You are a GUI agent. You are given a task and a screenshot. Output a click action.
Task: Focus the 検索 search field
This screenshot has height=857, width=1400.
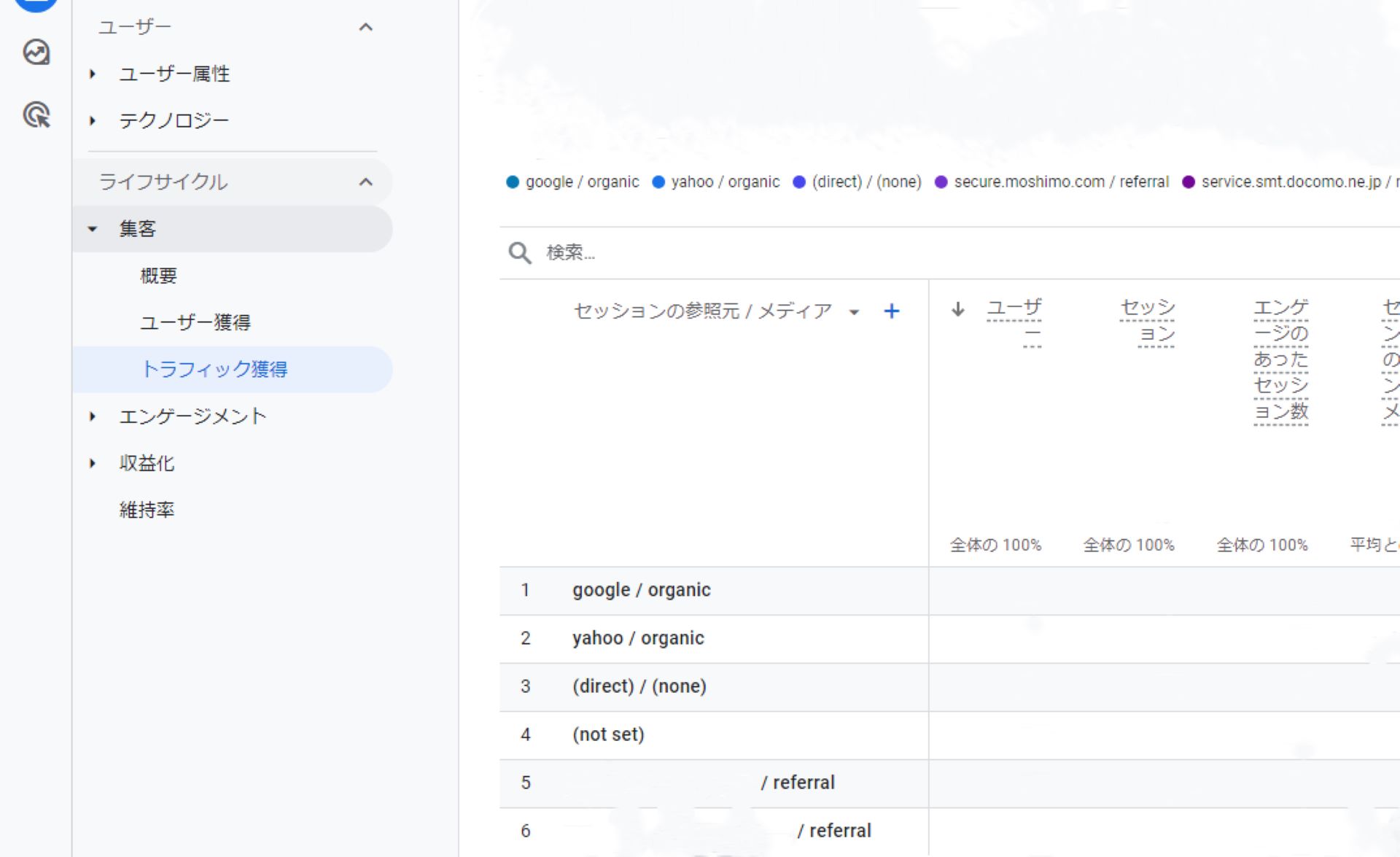pos(948,253)
